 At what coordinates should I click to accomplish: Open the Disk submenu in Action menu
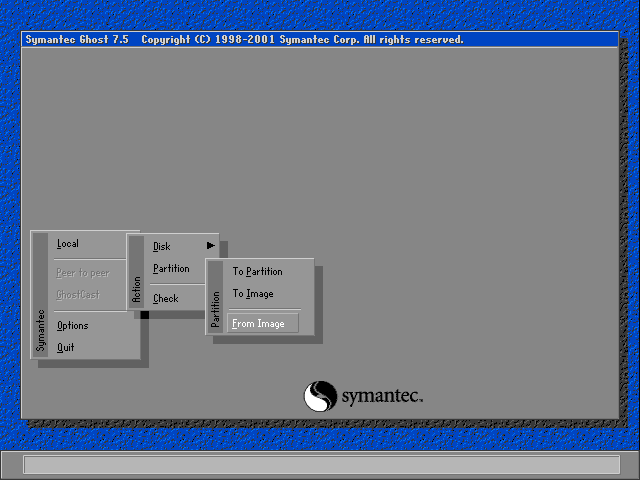coord(162,247)
